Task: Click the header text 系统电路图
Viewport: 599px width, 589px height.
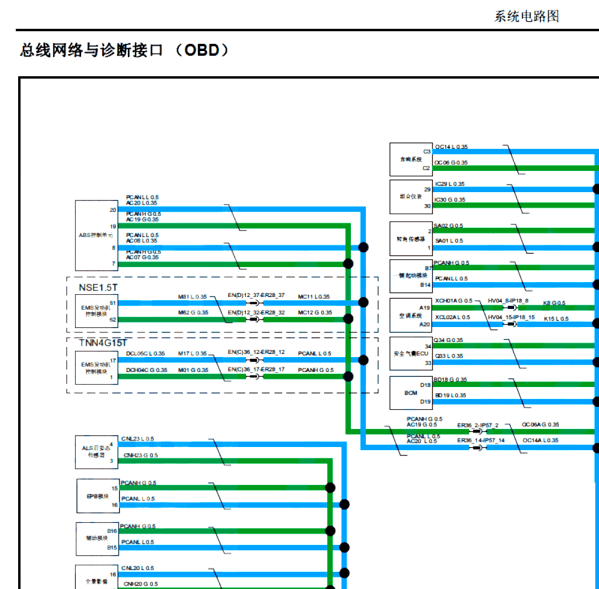Action: point(526,16)
